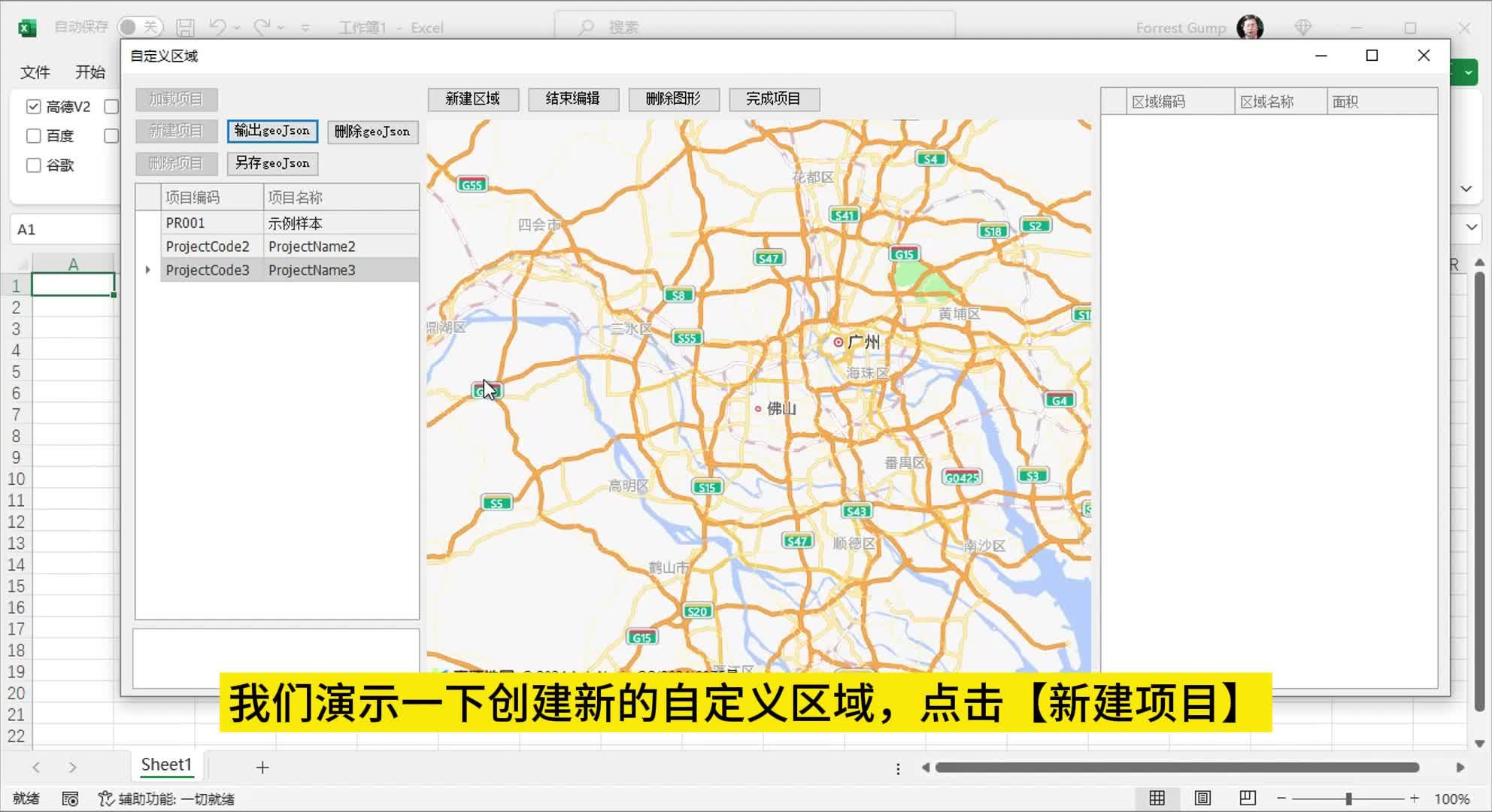1492x812 pixels.
Task: Switch to the Sheet1 tab
Action: [166, 765]
